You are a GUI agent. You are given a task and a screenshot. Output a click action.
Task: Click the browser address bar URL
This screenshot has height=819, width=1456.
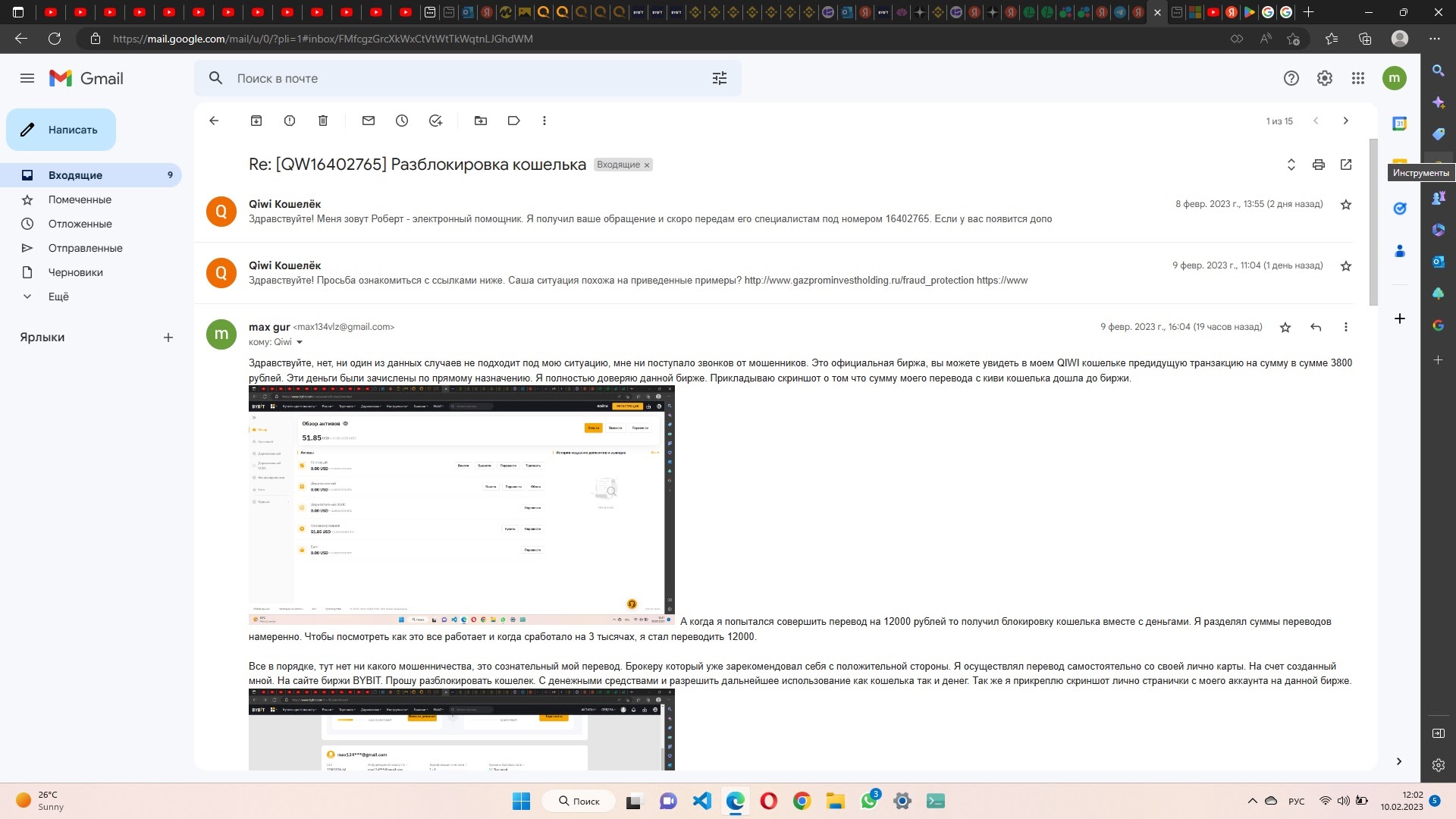point(323,39)
